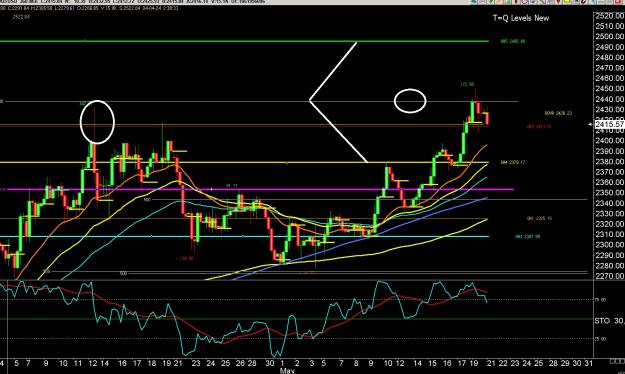
Task: Click the 2320.00 price axis label
Action: pyautogui.click(x=609, y=224)
